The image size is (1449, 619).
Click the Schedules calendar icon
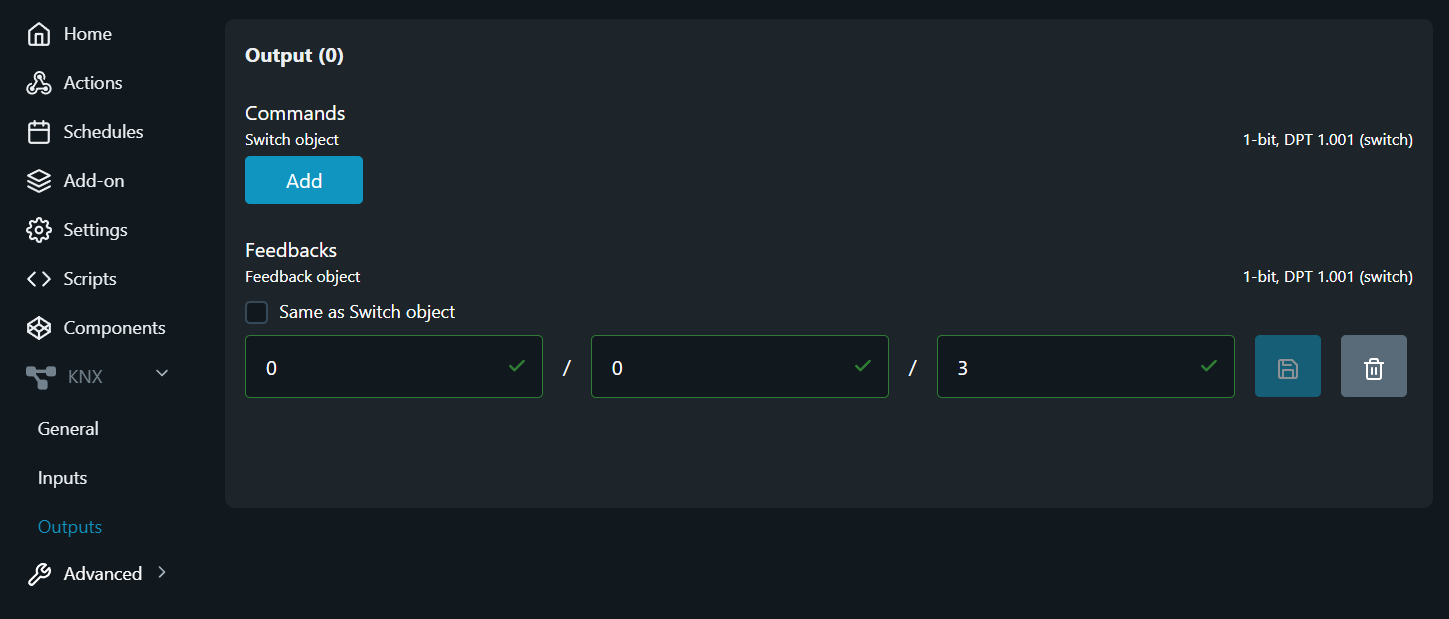click(x=39, y=132)
